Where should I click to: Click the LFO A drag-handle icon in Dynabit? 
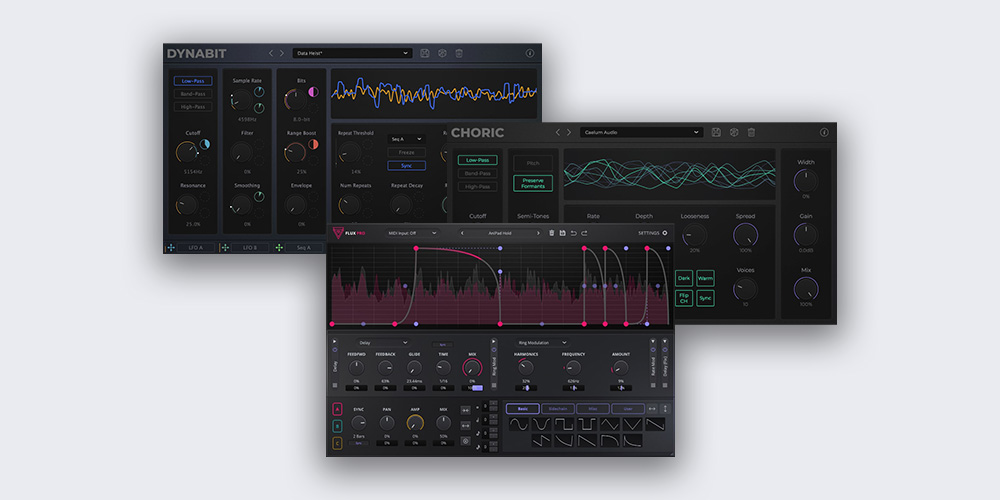[172, 247]
